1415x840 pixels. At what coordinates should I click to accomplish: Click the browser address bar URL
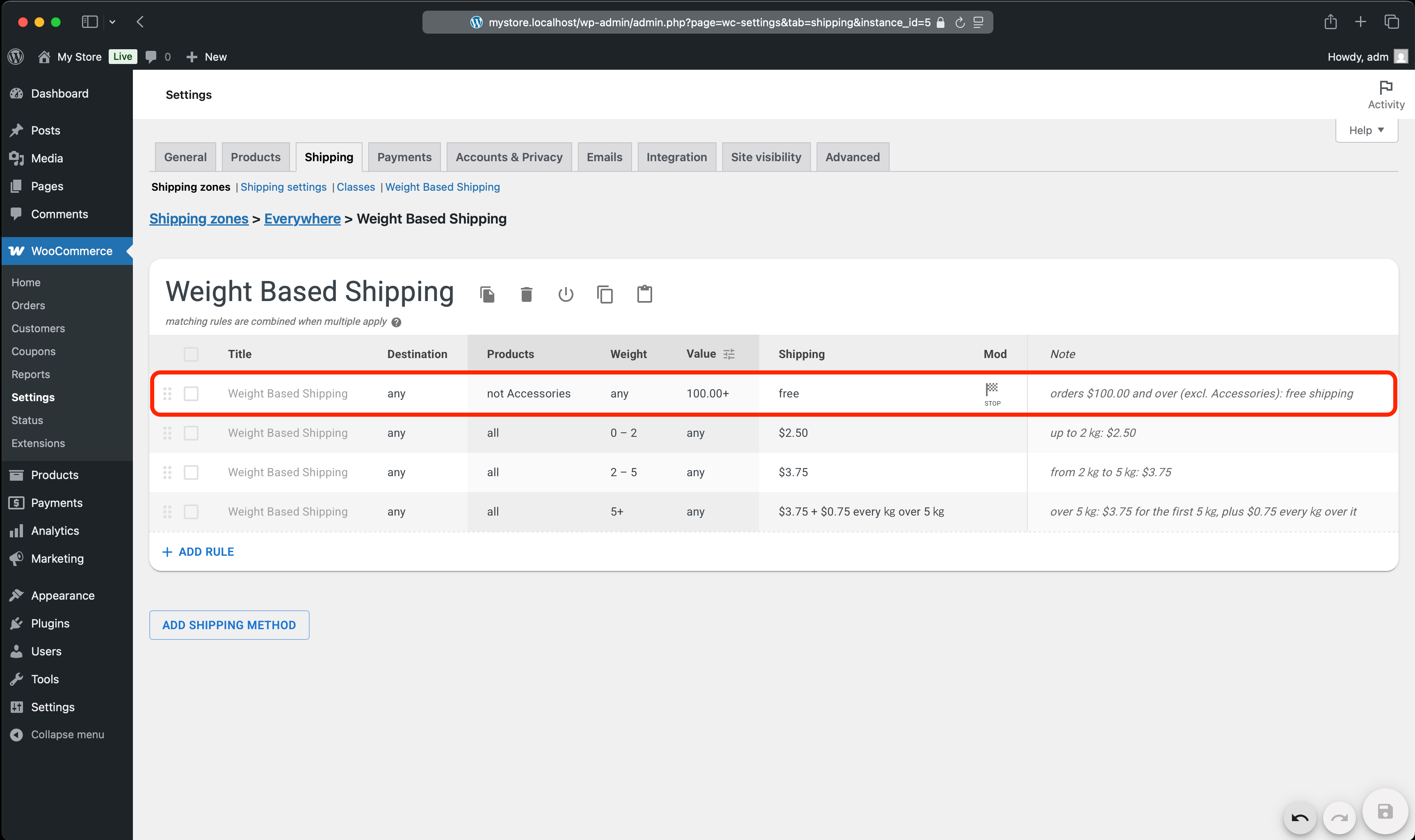pyautogui.click(x=709, y=23)
